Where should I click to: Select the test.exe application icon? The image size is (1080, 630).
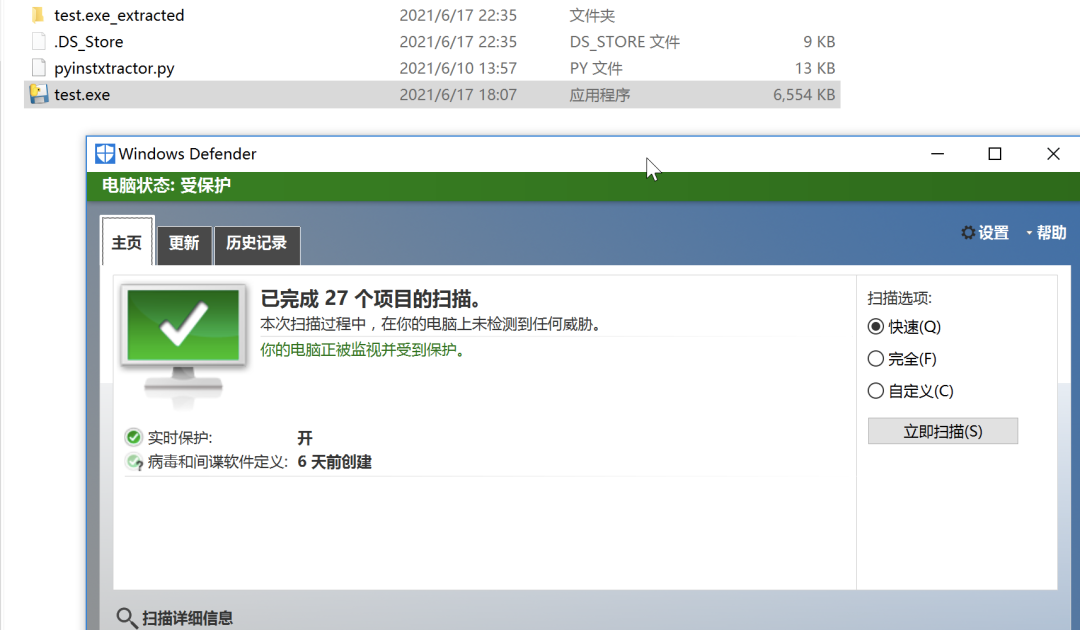[39, 94]
